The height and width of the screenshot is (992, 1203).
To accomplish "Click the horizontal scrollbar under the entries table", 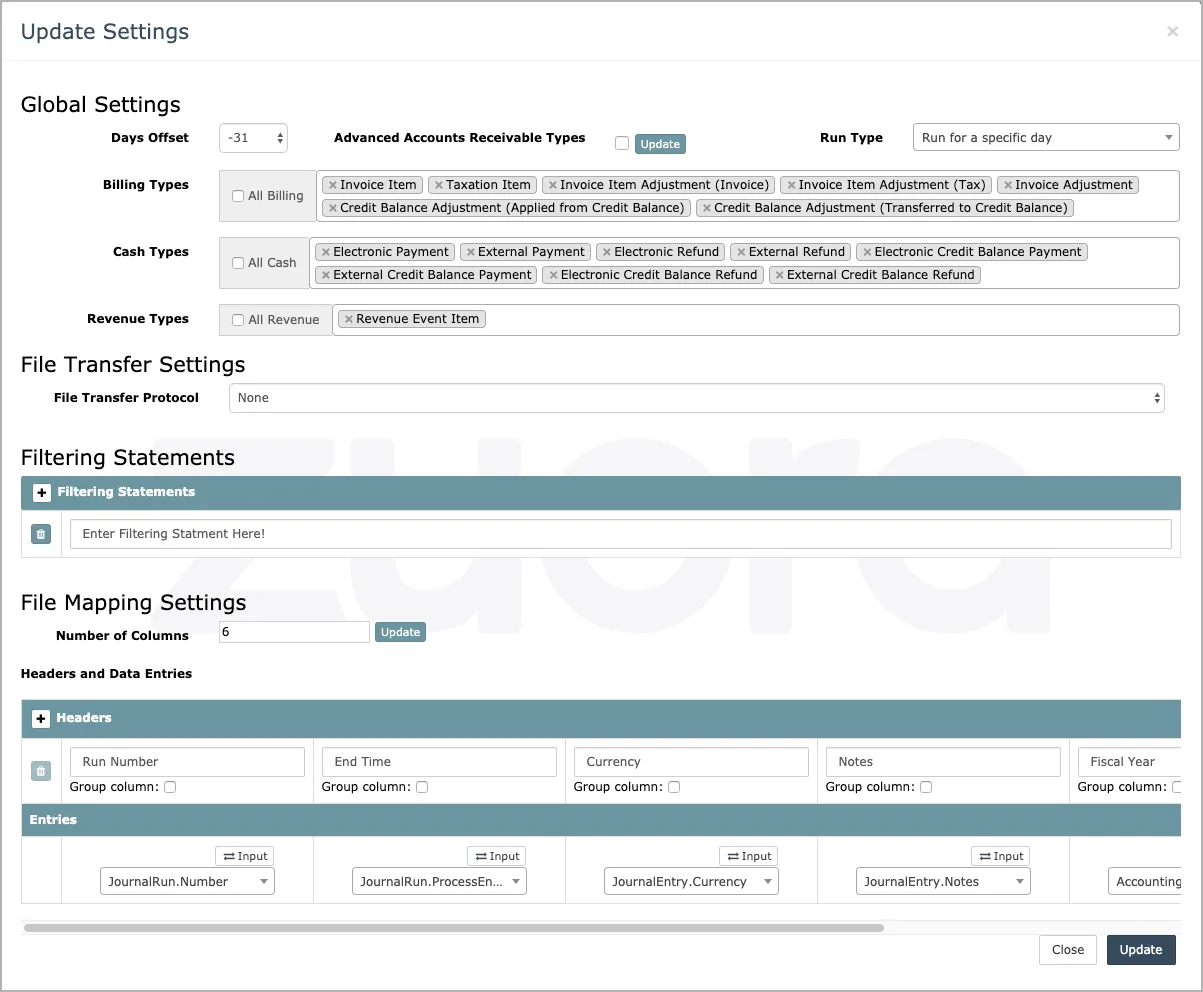I will (x=454, y=928).
